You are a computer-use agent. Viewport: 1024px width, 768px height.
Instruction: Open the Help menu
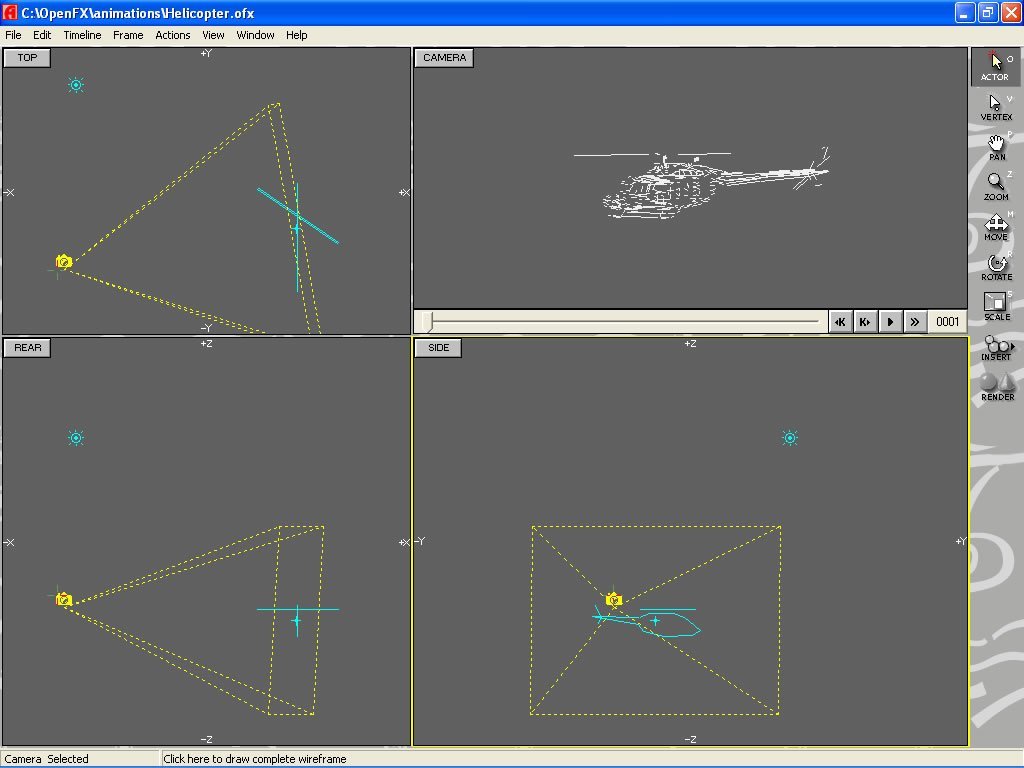point(296,35)
